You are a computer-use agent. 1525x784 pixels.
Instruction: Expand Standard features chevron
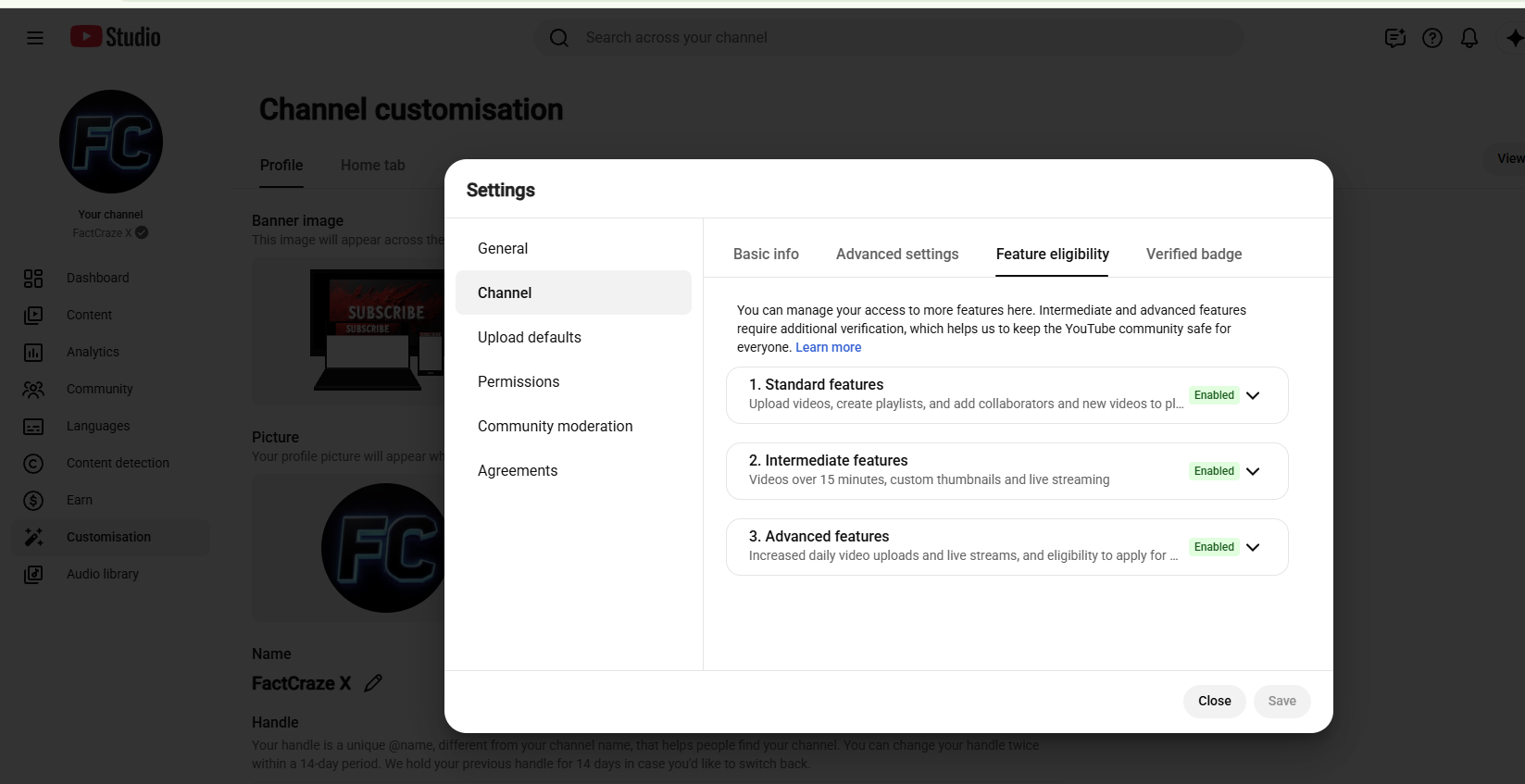point(1253,395)
